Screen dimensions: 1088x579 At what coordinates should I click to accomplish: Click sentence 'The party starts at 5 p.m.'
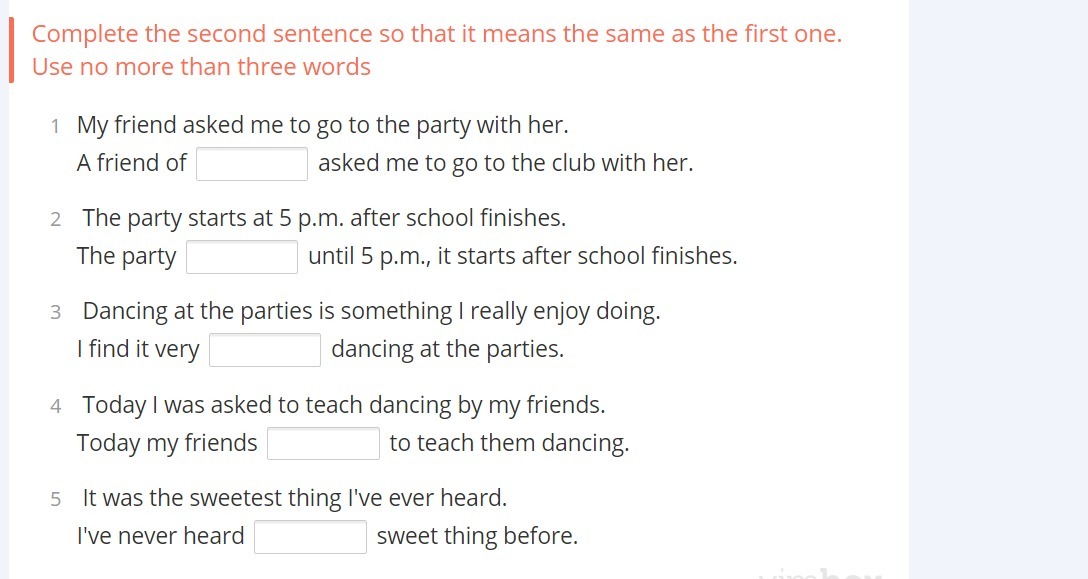click(324, 219)
